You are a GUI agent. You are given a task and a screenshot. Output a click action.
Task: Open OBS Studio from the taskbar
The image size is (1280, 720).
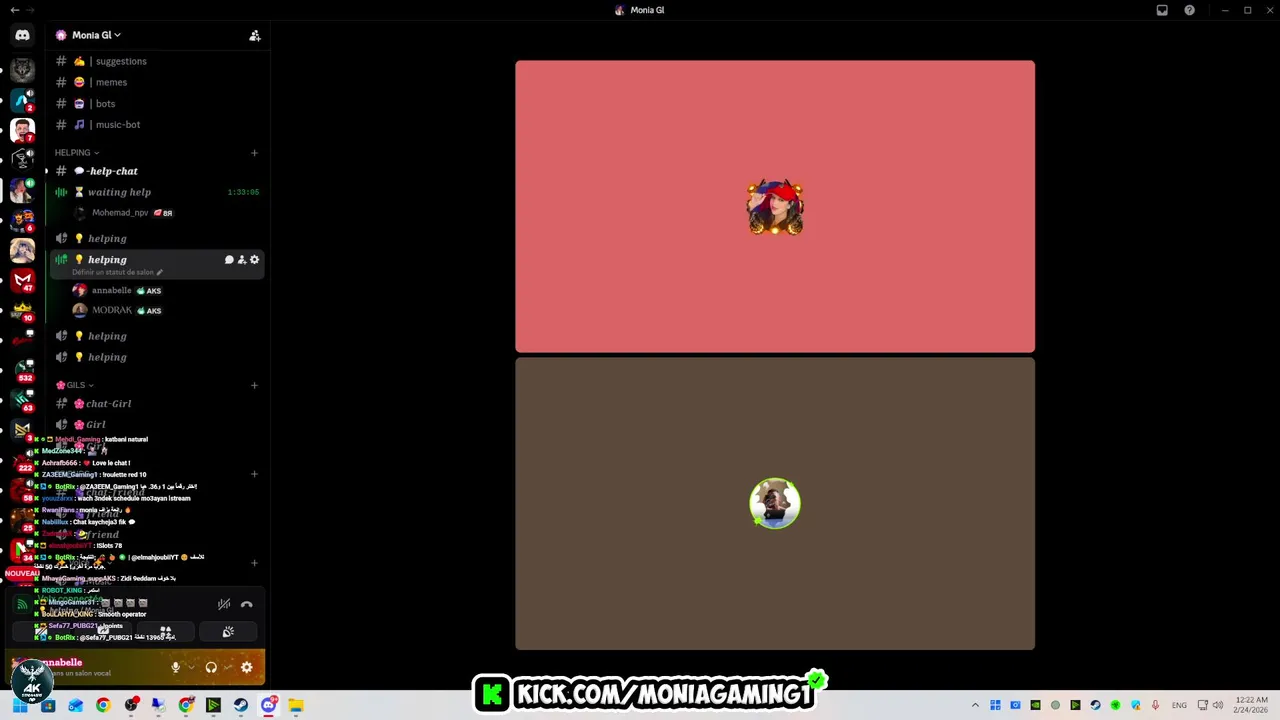[x=131, y=705]
